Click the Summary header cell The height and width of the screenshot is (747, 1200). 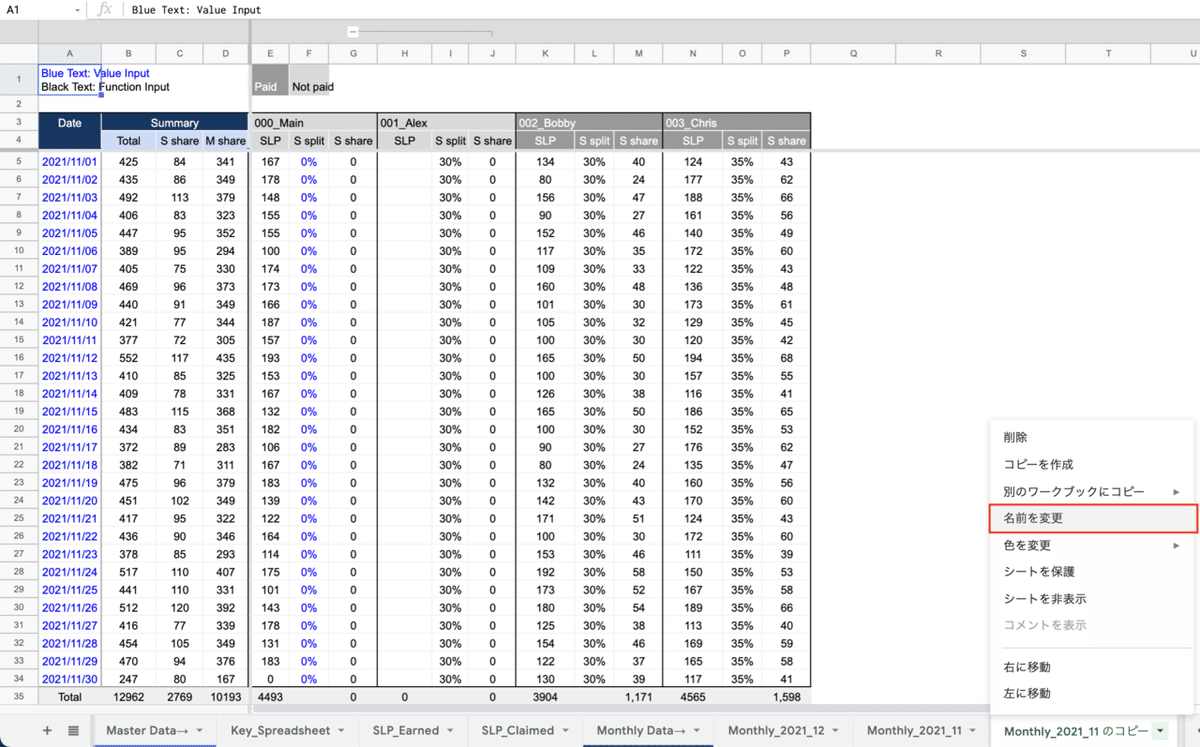point(175,123)
